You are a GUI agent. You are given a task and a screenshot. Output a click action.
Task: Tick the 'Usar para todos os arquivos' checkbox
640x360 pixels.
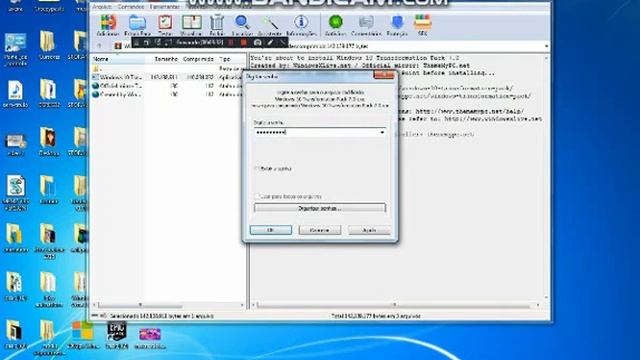coord(257,196)
